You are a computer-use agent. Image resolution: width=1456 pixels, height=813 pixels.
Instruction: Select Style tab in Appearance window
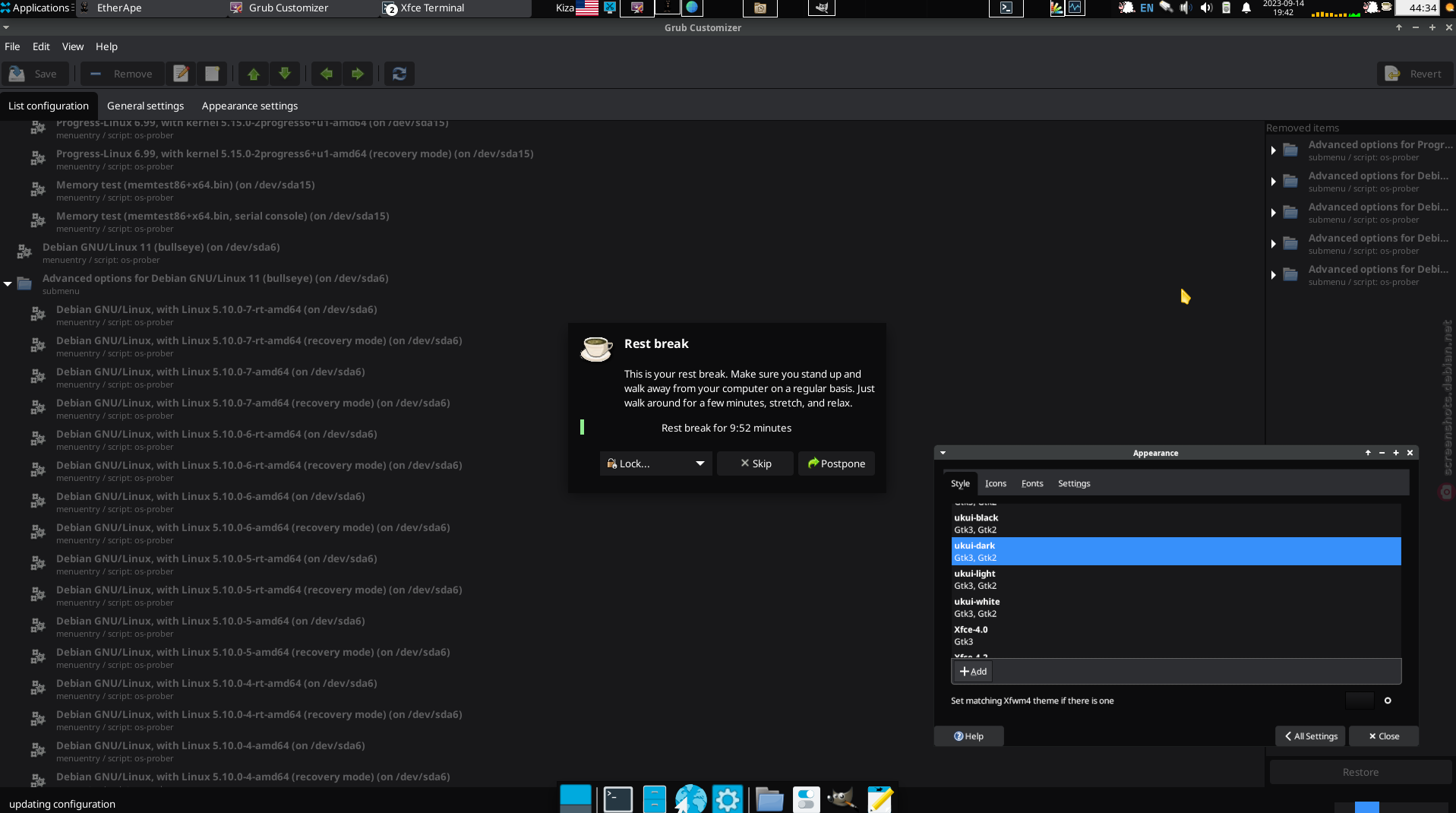[960, 483]
